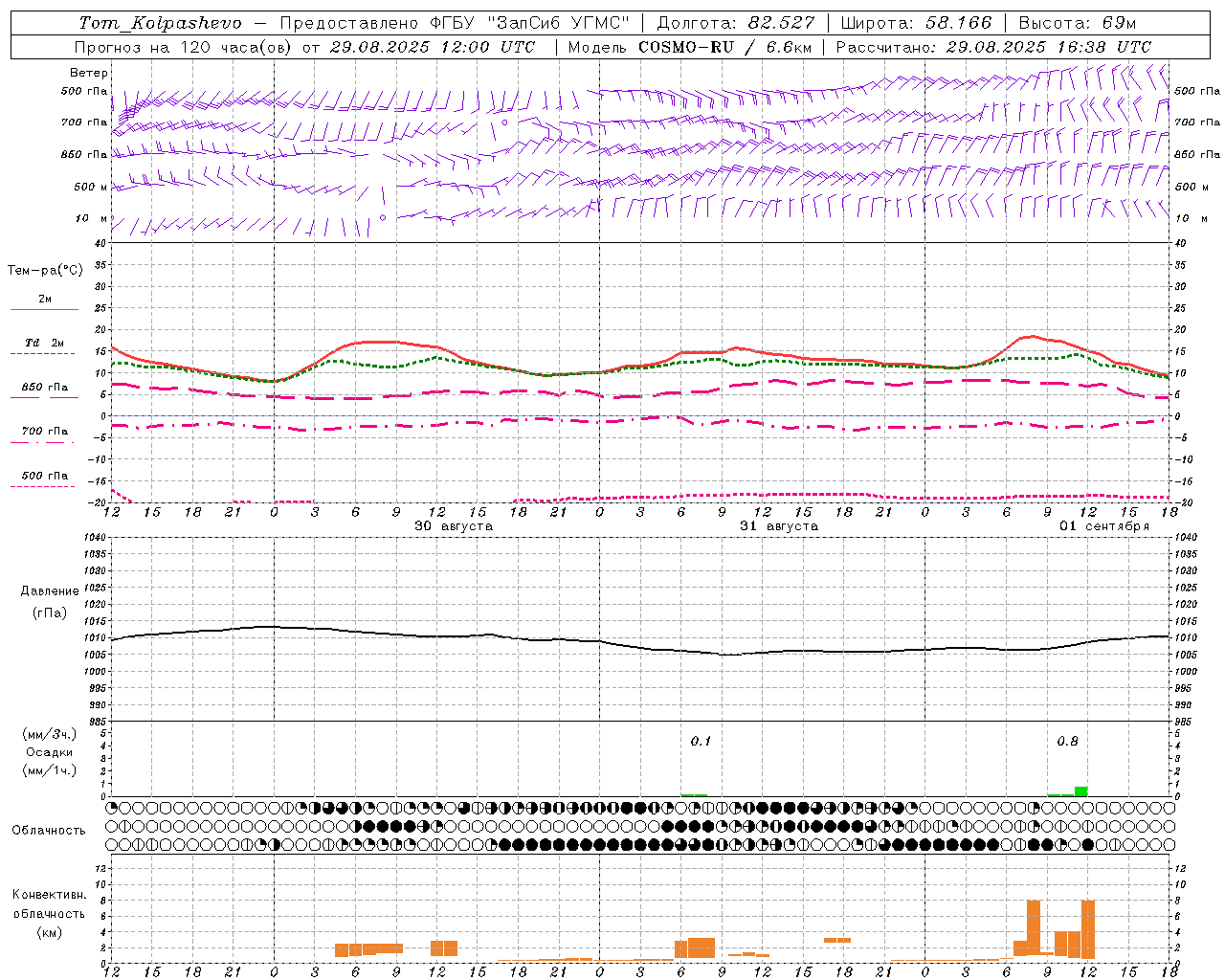Click the Давление panel label

click(50, 591)
